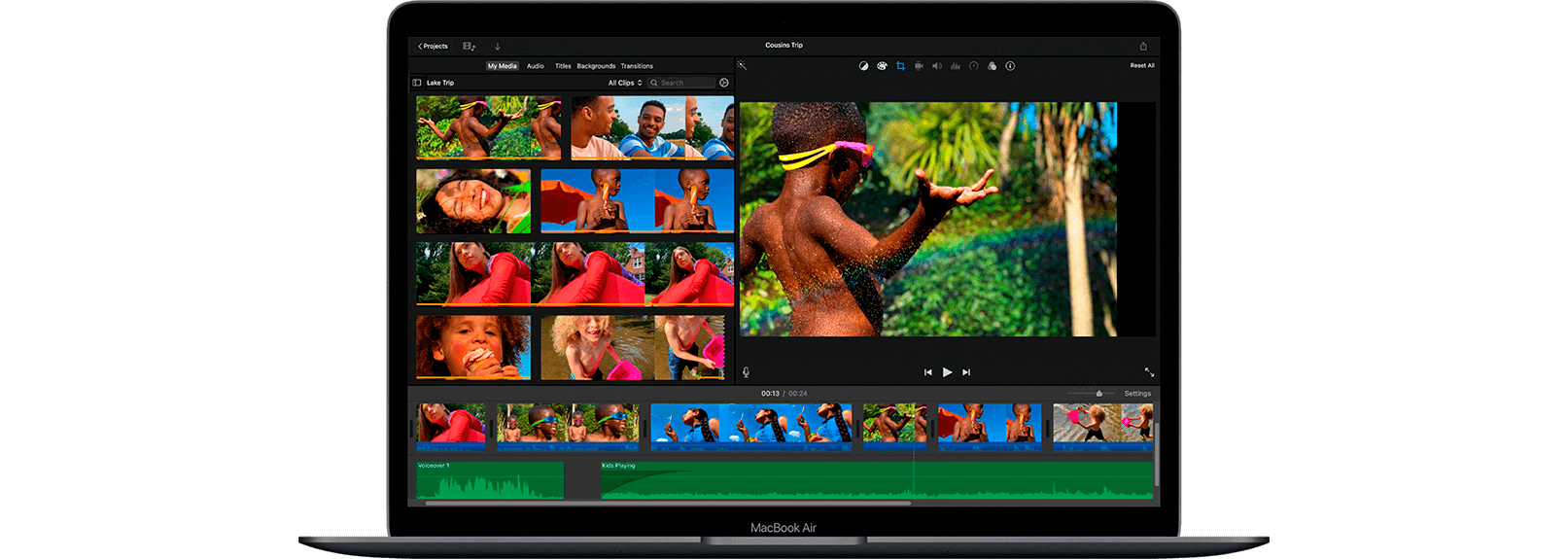
Task: Go back to Projects
Action: click(x=434, y=46)
